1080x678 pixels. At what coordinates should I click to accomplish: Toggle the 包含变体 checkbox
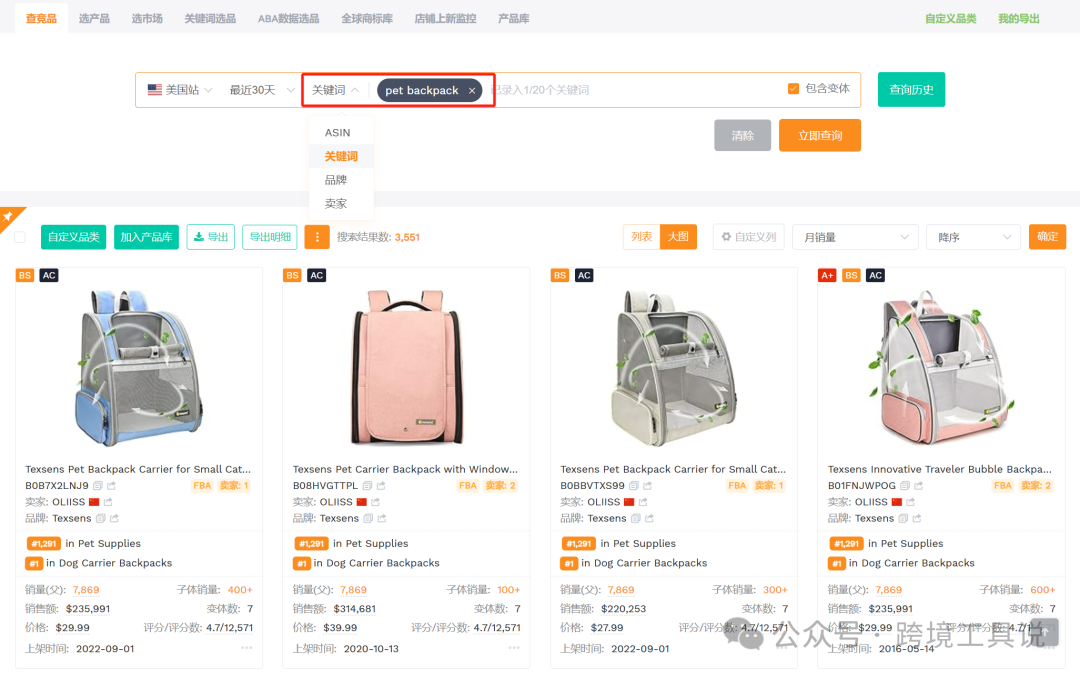point(793,89)
